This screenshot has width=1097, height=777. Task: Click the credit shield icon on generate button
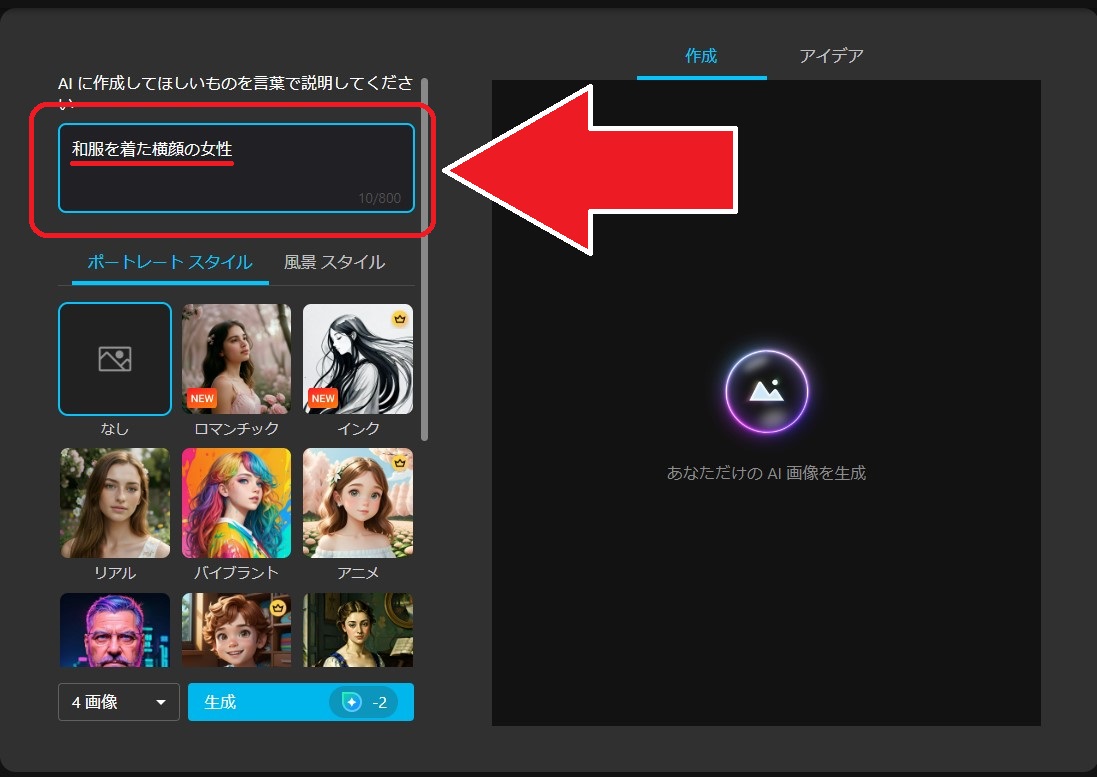coord(352,703)
